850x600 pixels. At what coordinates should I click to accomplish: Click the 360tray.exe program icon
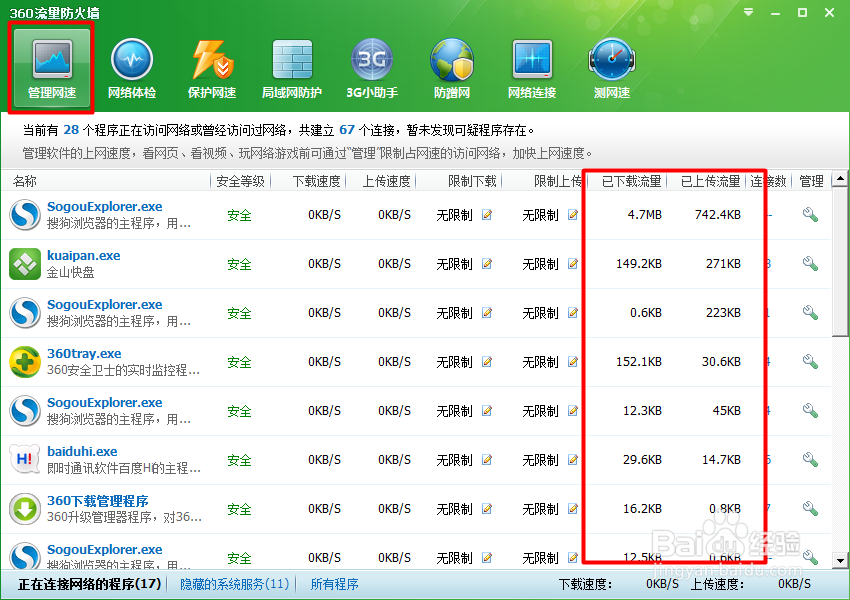coord(25,362)
